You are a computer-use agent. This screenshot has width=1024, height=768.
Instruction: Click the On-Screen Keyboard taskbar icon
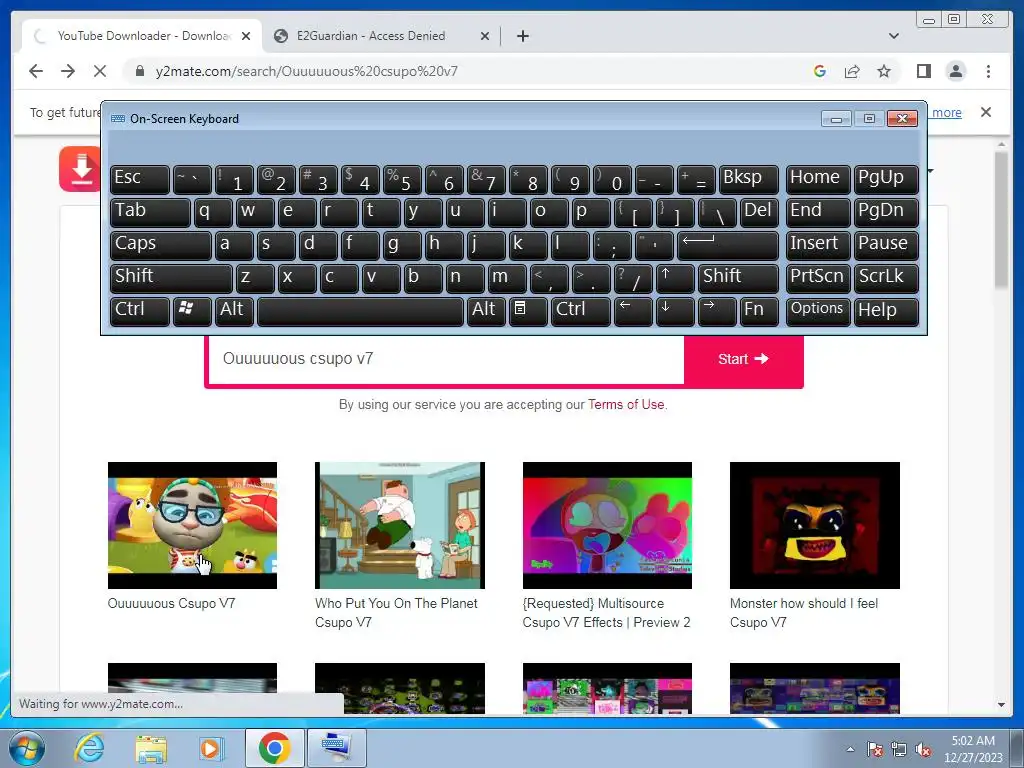(x=337, y=748)
